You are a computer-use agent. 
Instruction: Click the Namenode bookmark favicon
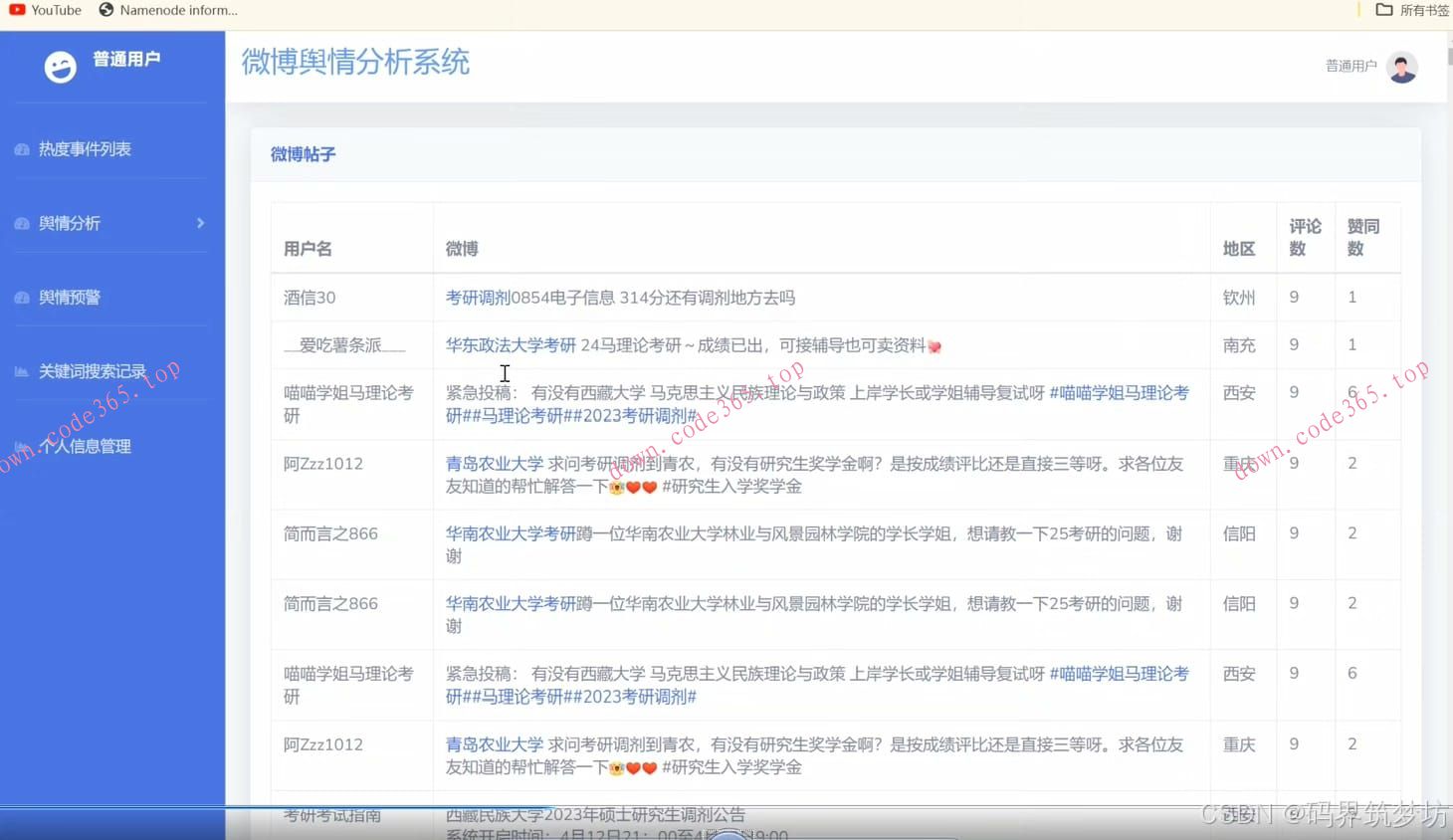point(104,10)
